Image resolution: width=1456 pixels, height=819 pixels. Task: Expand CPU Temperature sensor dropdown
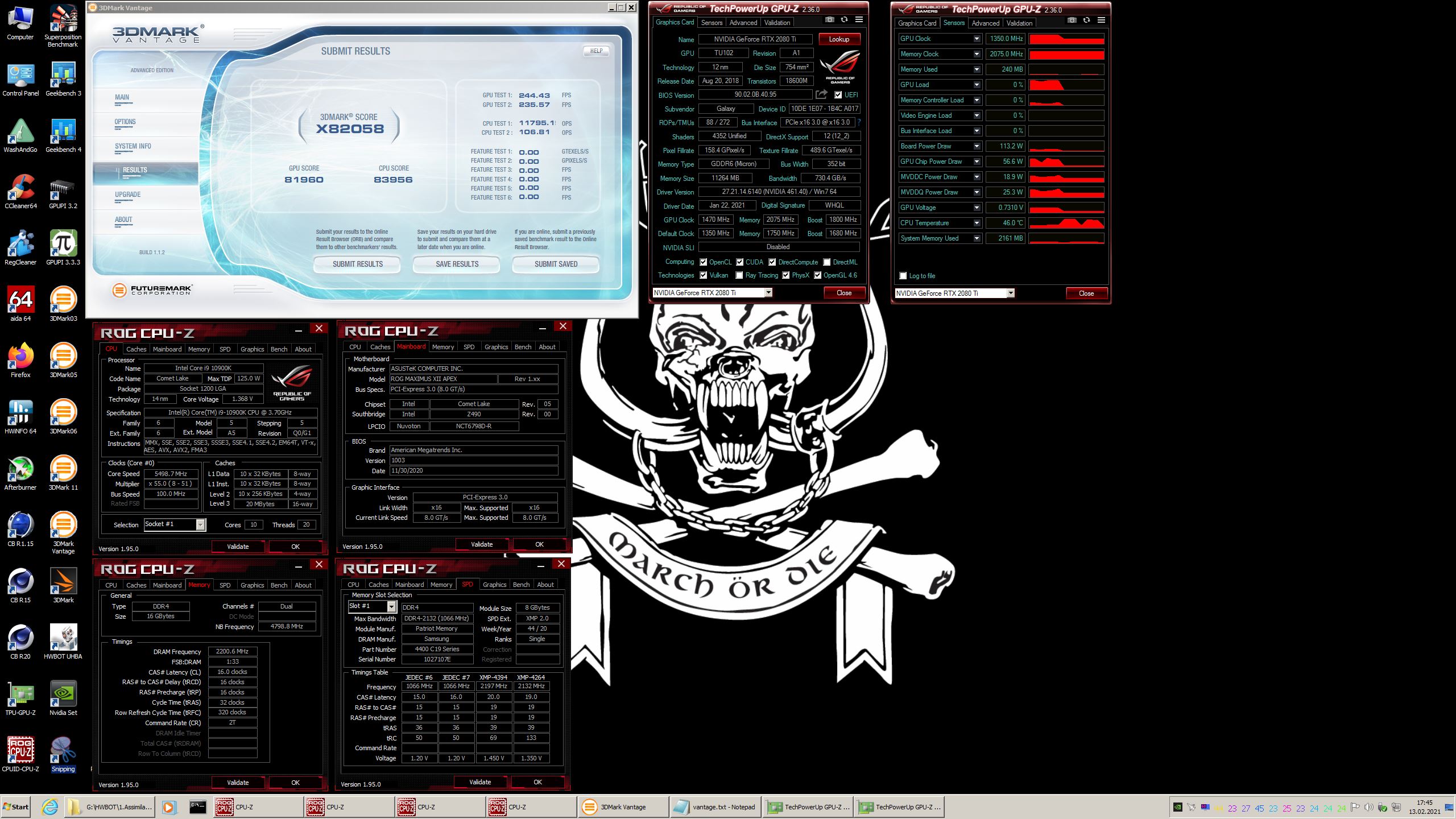point(977,223)
